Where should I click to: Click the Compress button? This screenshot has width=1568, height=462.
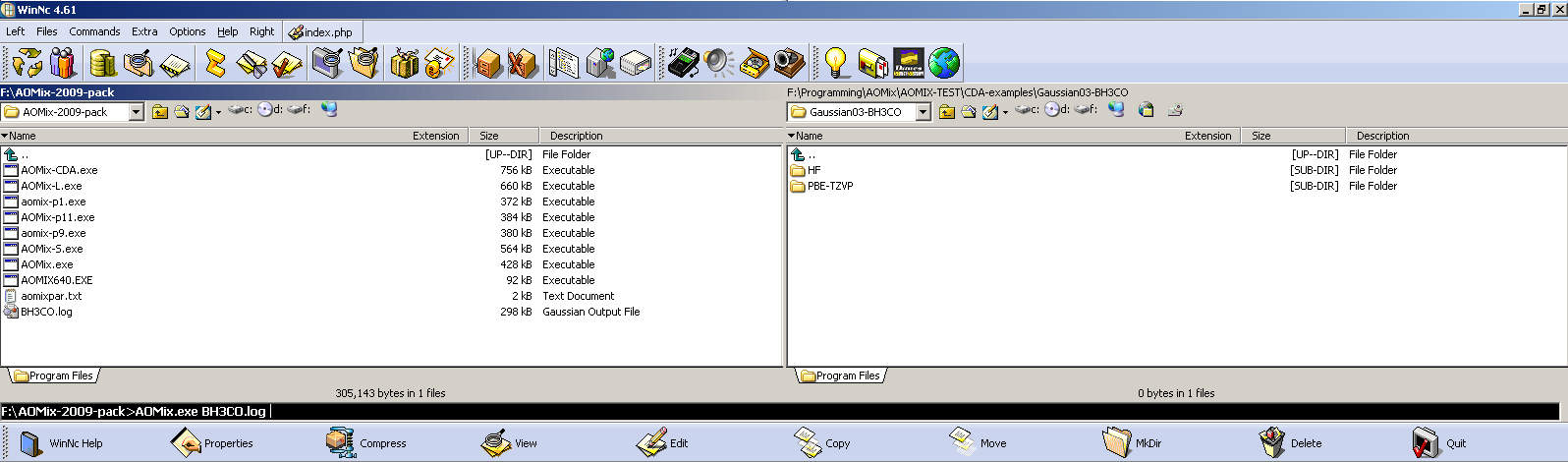366,443
